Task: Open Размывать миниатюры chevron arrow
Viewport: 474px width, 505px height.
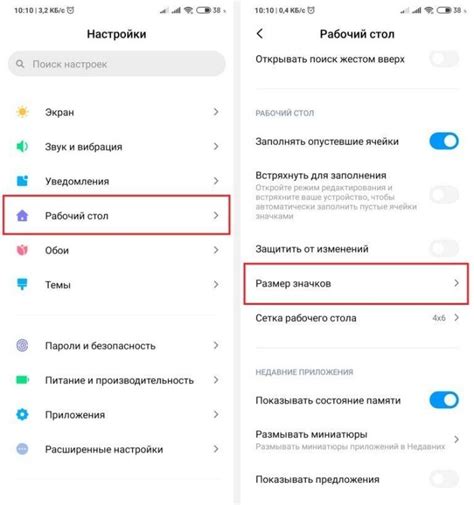Action: 456,439
